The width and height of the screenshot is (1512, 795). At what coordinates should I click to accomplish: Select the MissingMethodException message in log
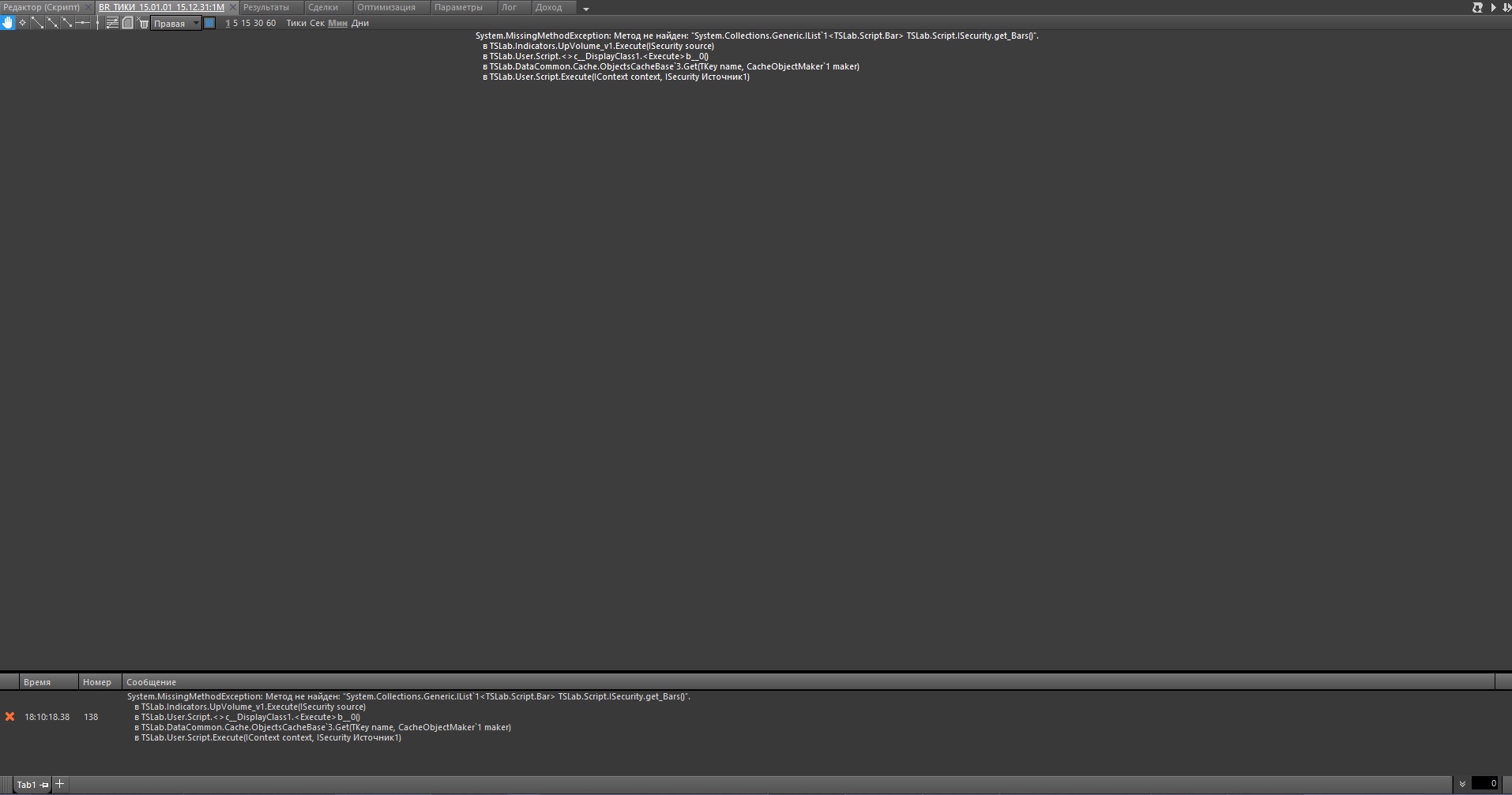pyautogui.click(x=408, y=717)
